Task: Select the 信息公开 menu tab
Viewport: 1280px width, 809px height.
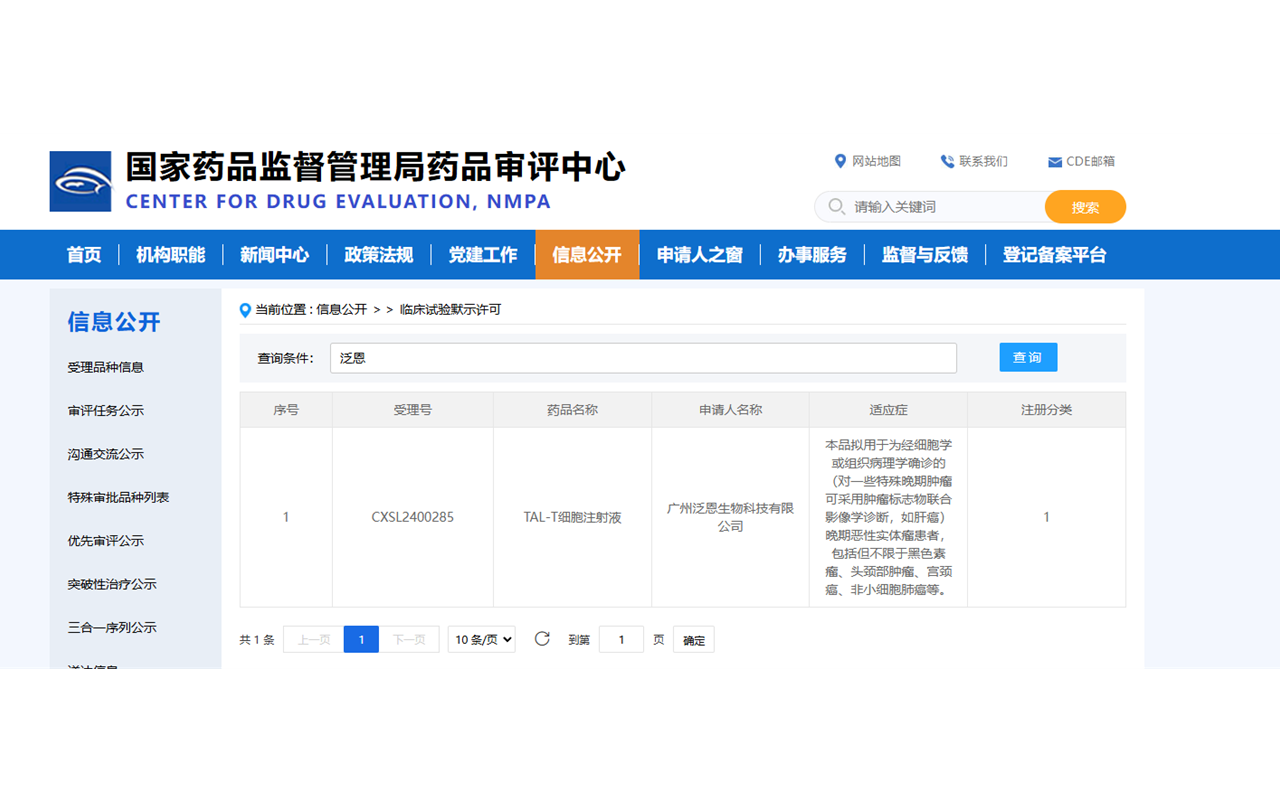Action: tap(587, 255)
